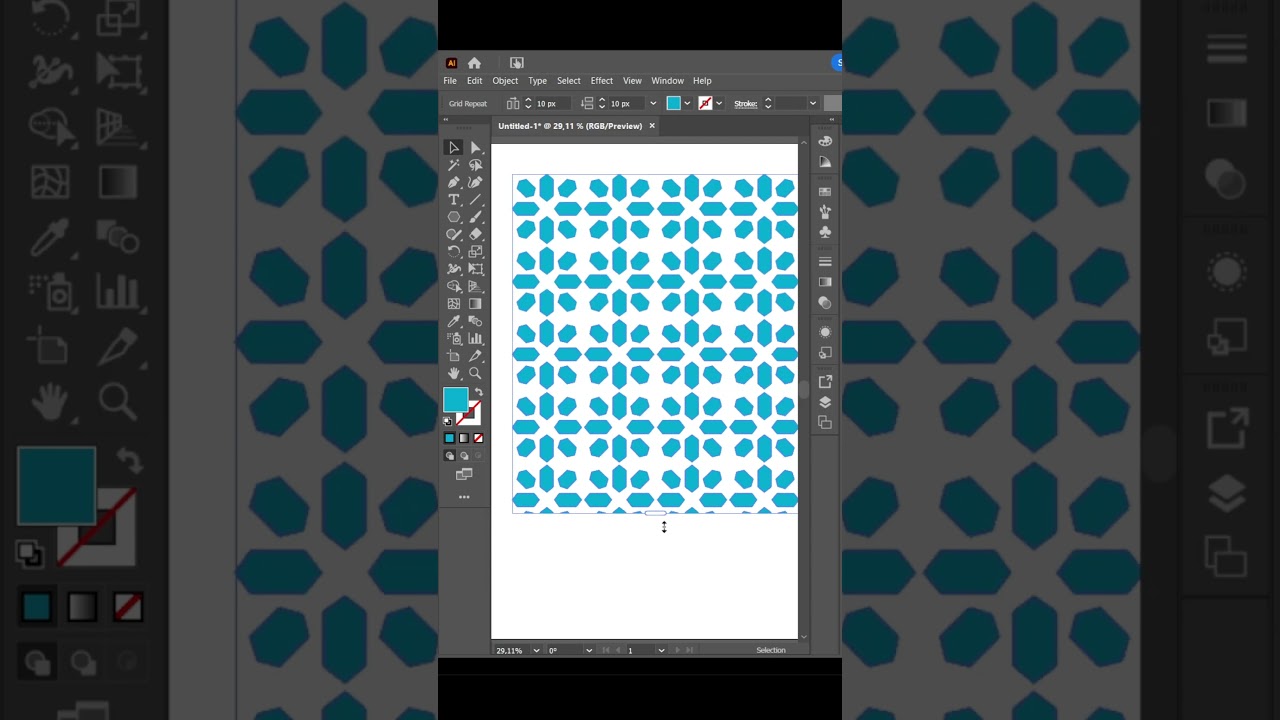Set paint mode to Color
1280x720 pixels.
pyautogui.click(x=450, y=438)
